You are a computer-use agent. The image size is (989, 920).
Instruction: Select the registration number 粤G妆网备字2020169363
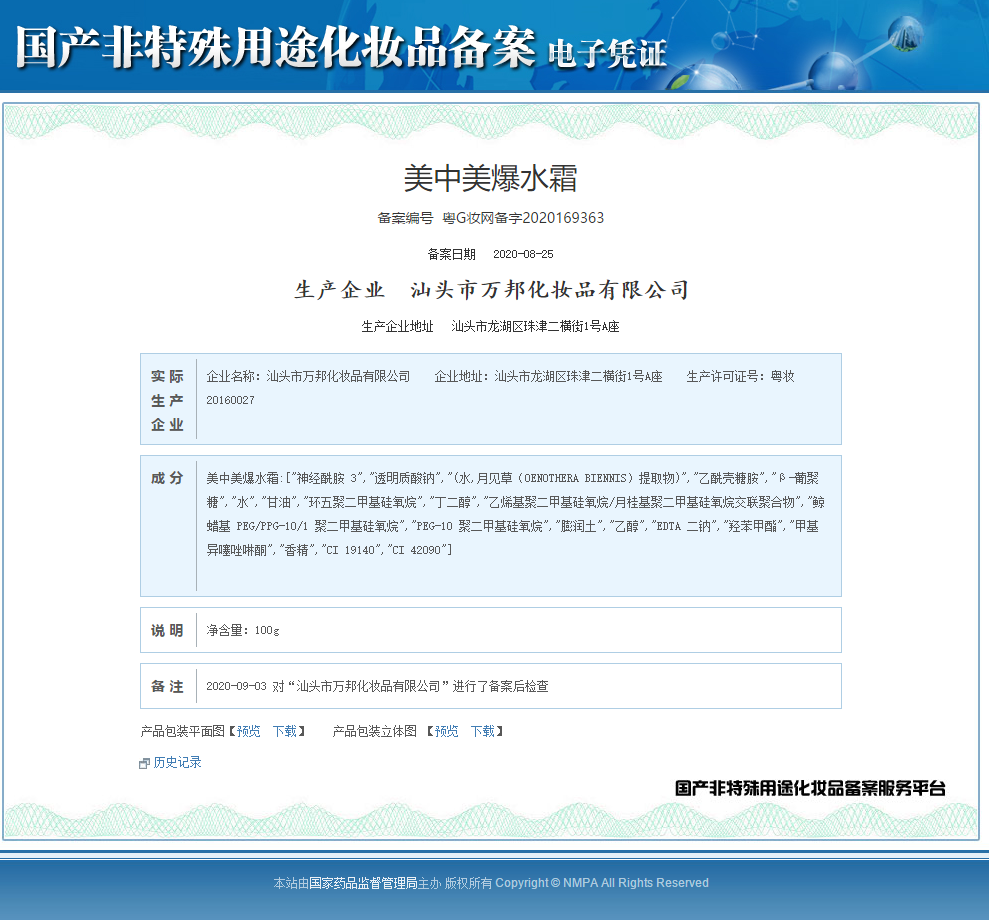(x=521, y=218)
